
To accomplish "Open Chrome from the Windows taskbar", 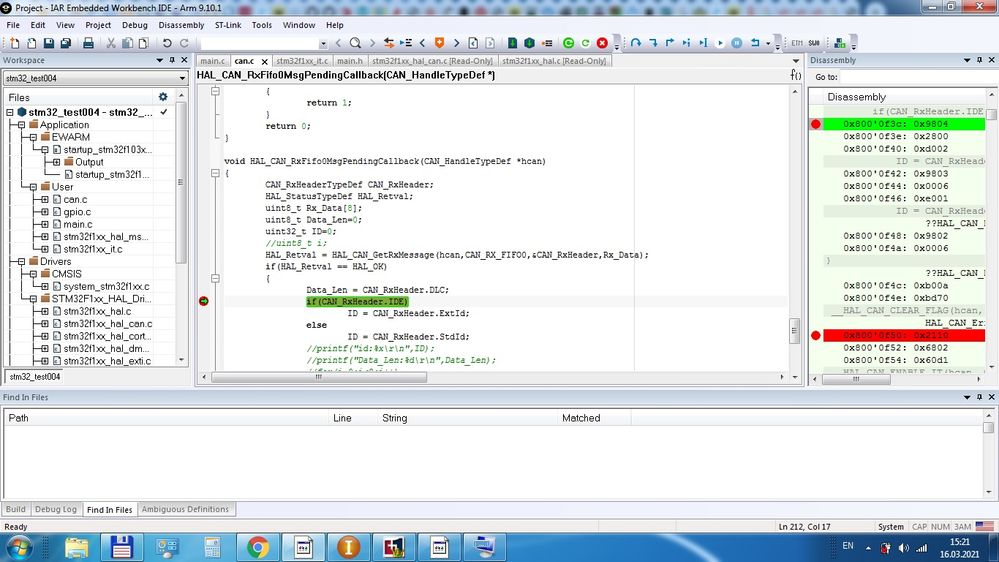I will (258, 547).
